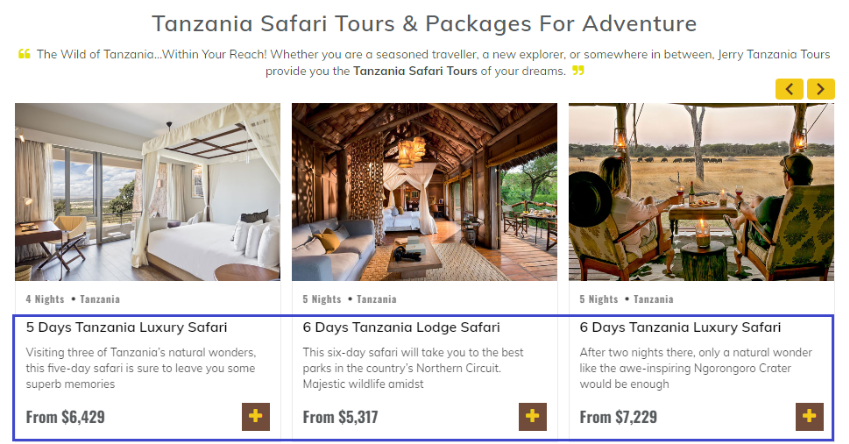The image size is (849, 444).
Task: Open the 5 Days Tanzania Luxury Safari title
Action: click(127, 327)
